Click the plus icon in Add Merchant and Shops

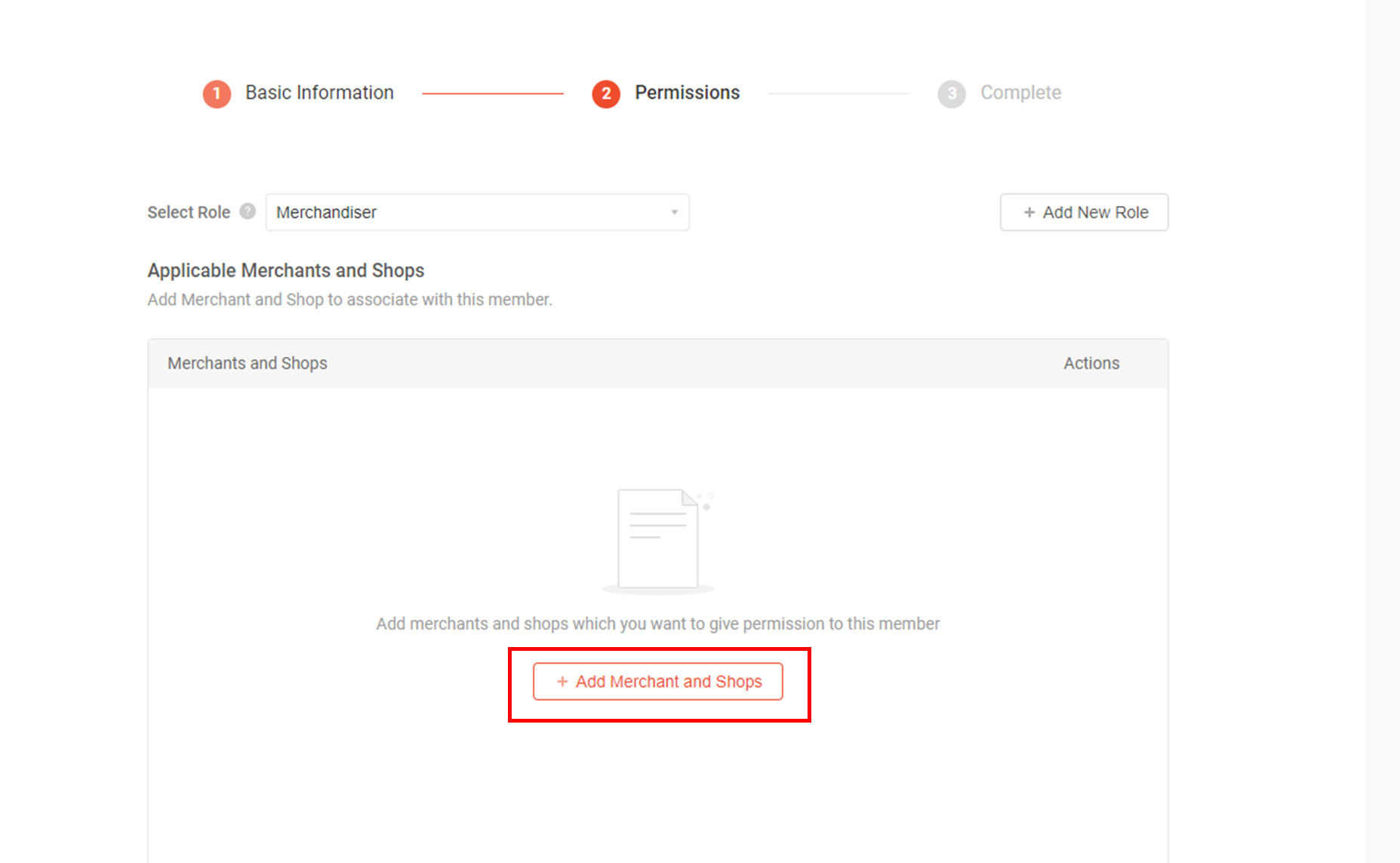point(562,682)
